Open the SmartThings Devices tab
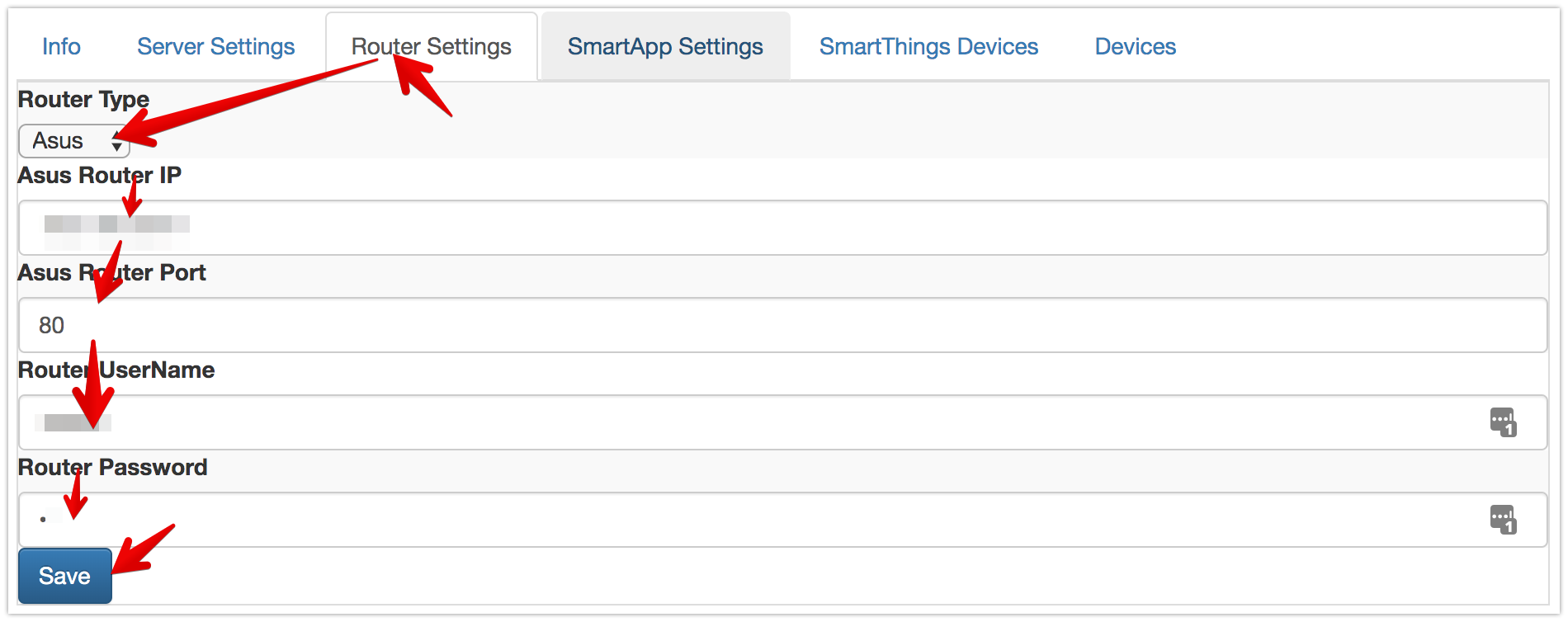This screenshot has height=622, width=1568. [x=928, y=47]
